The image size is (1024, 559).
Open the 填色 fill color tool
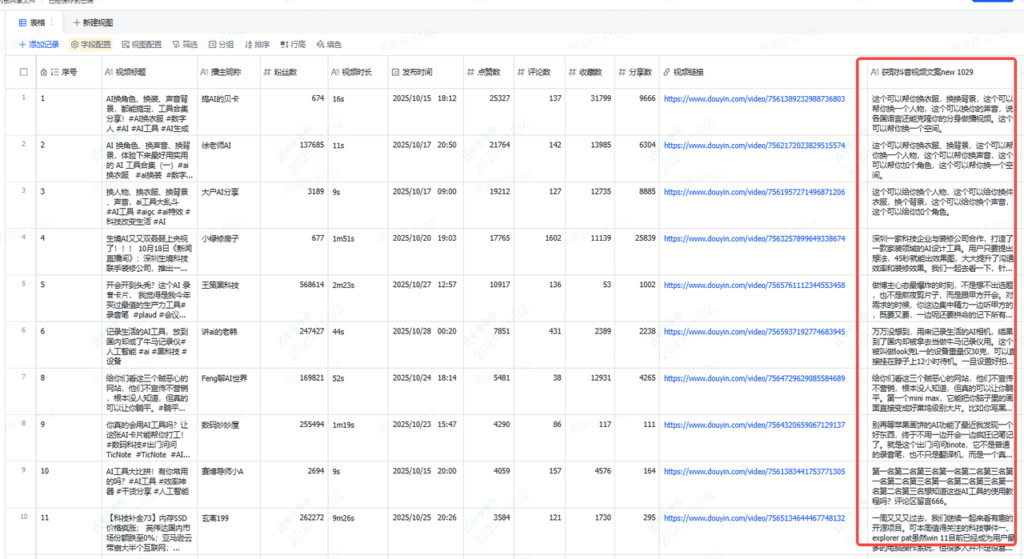tap(329, 45)
